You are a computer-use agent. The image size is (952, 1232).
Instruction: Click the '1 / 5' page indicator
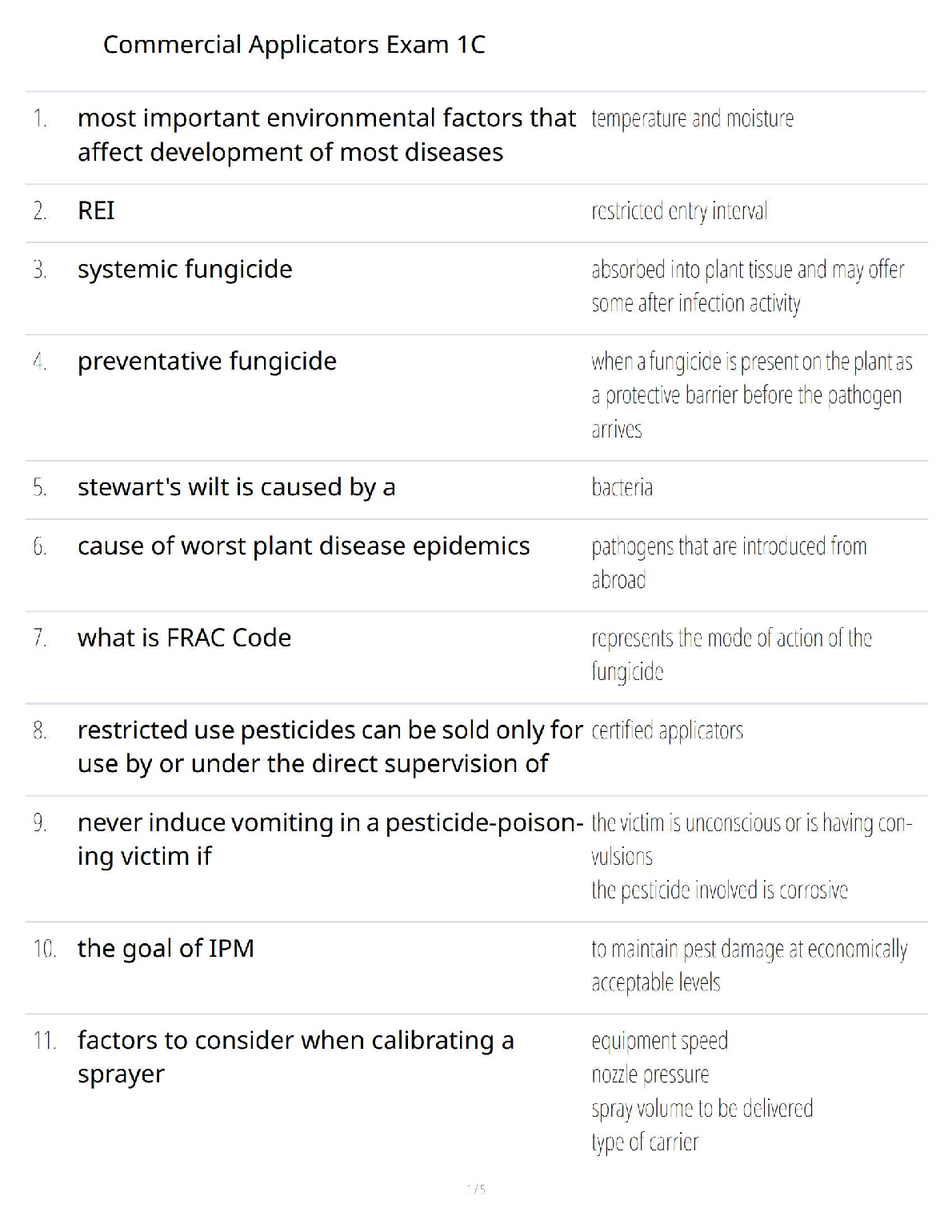coord(476,1190)
